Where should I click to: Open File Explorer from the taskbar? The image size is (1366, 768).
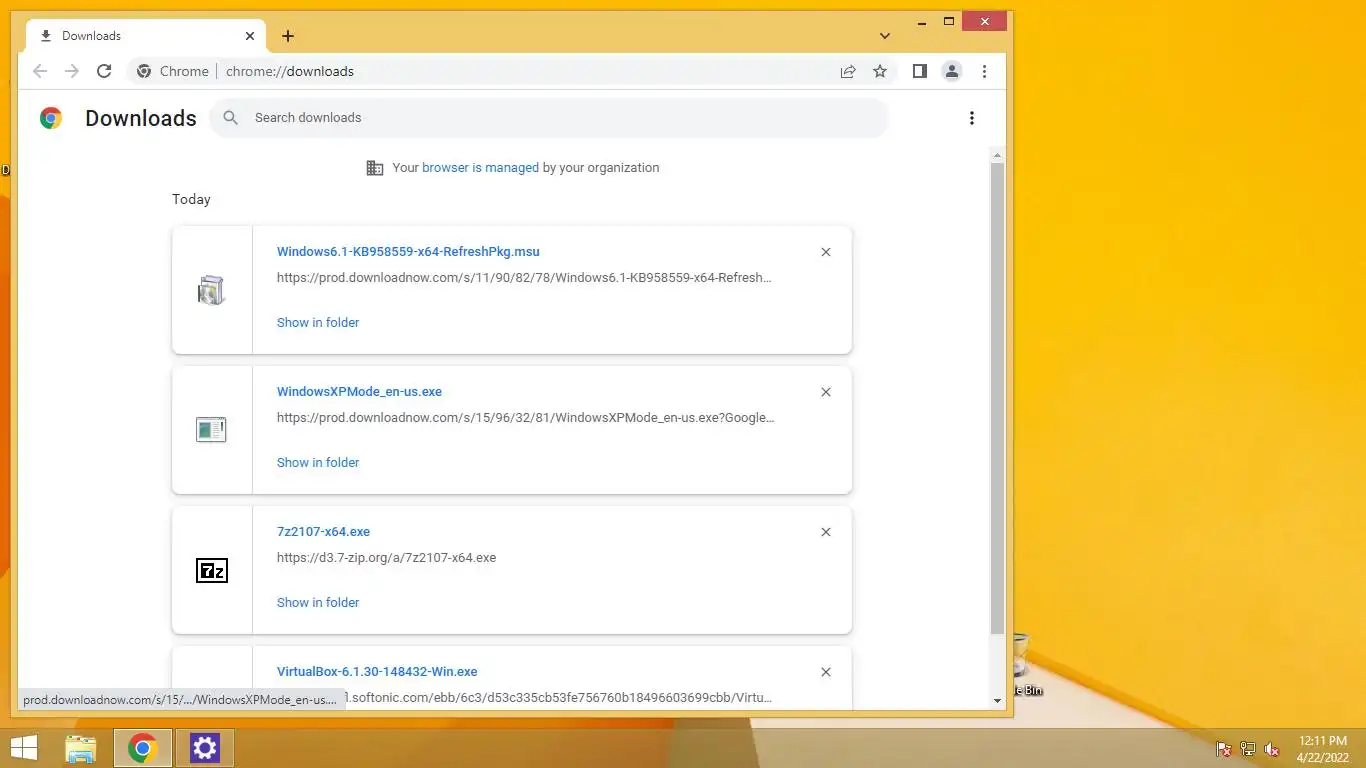coord(80,748)
